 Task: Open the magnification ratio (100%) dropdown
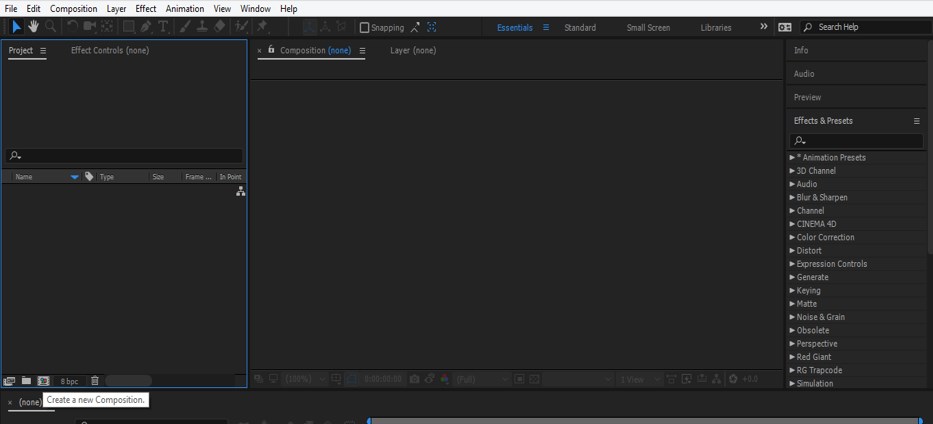click(306, 379)
